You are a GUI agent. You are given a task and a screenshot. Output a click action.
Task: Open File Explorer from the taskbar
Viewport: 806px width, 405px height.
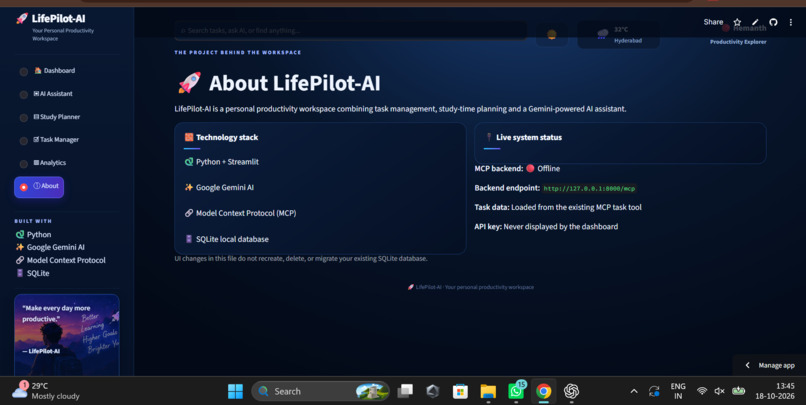[488, 392]
